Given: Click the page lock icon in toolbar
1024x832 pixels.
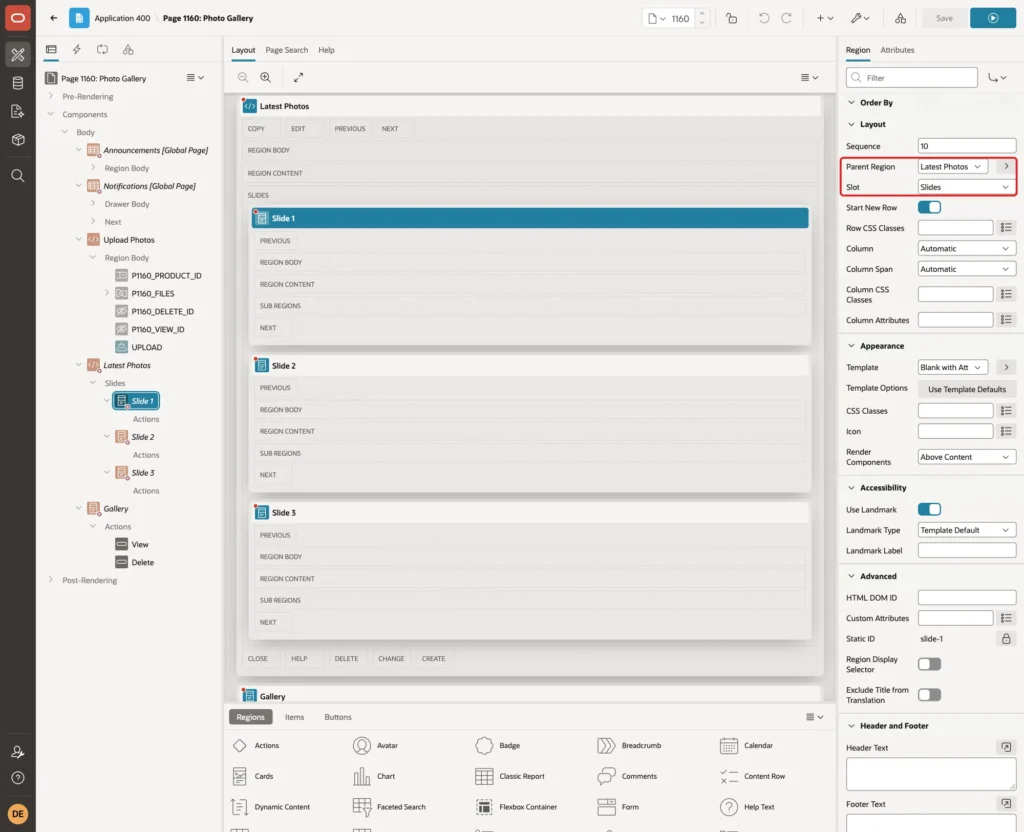Looking at the screenshot, I should (731, 18).
